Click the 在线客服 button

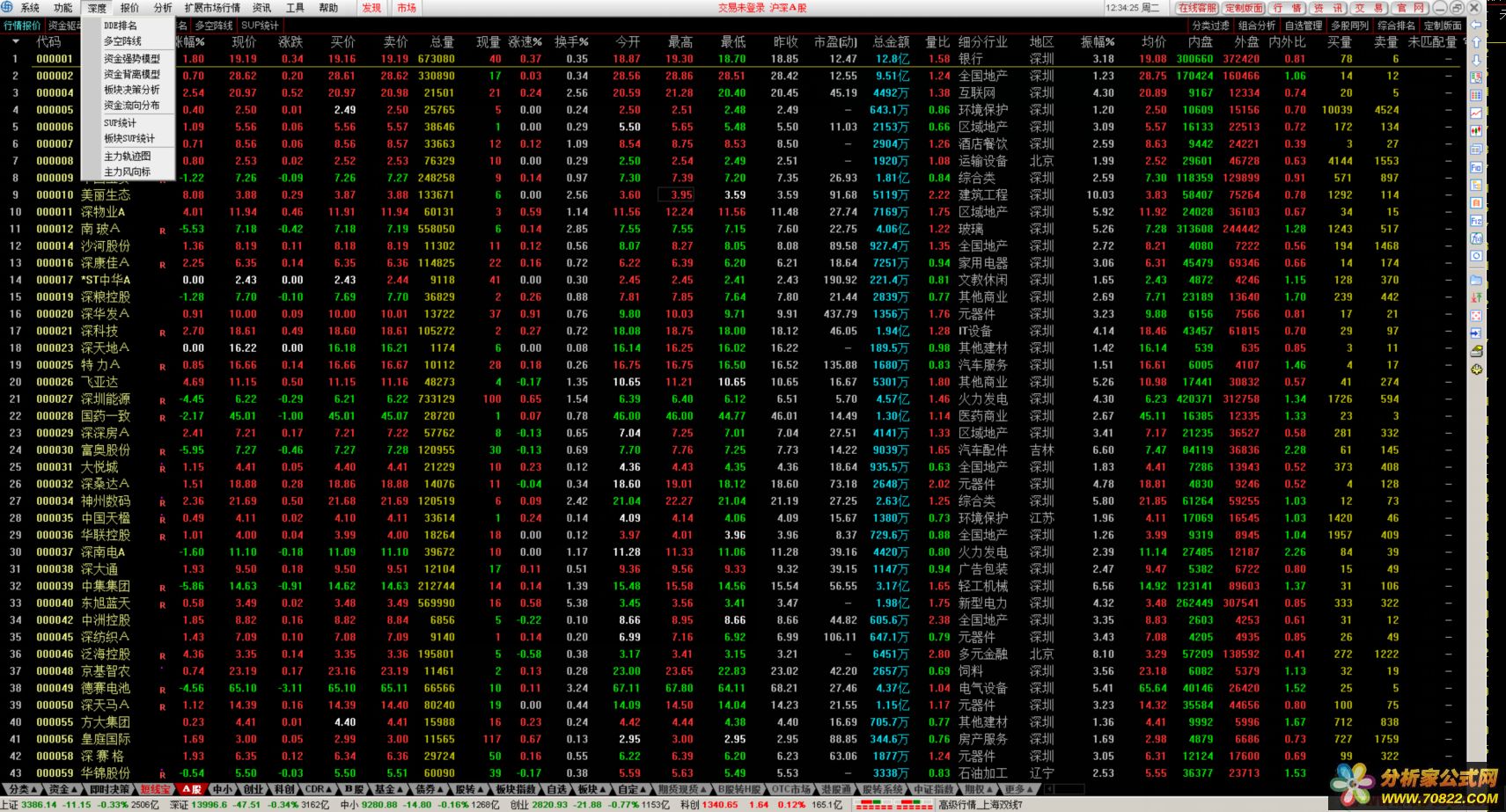[x=1197, y=8]
